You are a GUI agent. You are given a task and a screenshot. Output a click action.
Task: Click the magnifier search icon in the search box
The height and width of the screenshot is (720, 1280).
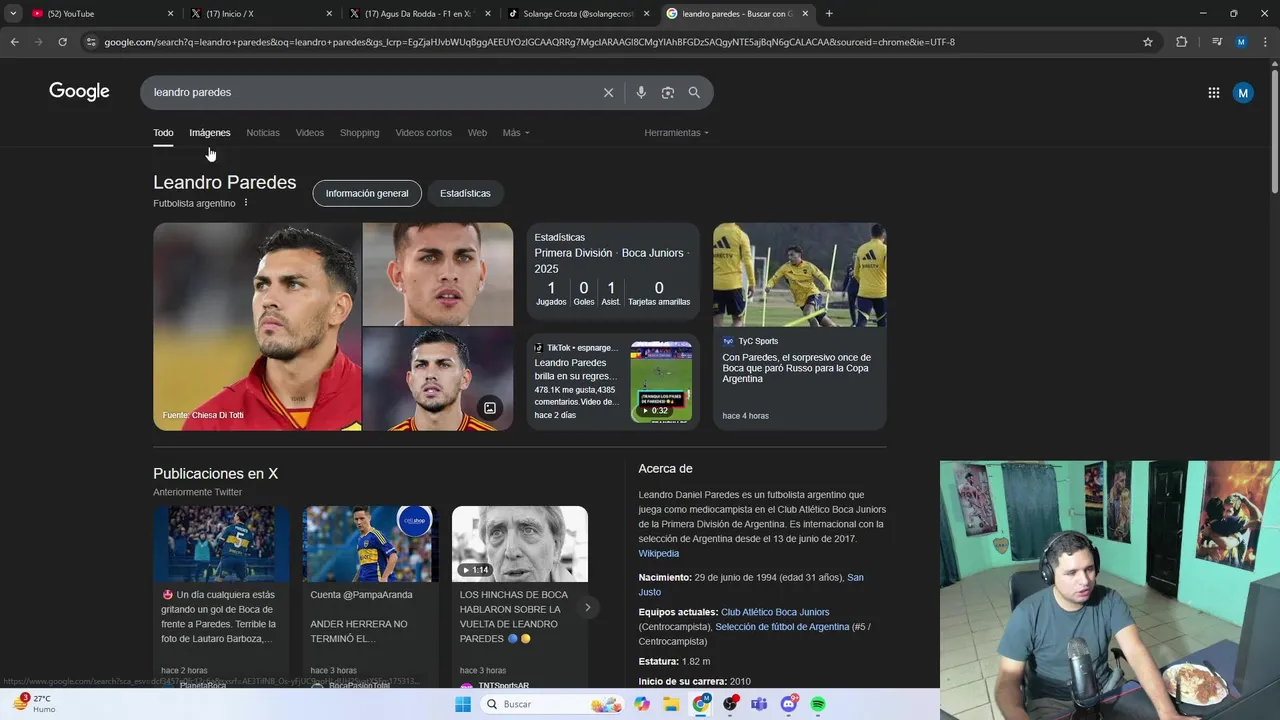coord(694,92)
